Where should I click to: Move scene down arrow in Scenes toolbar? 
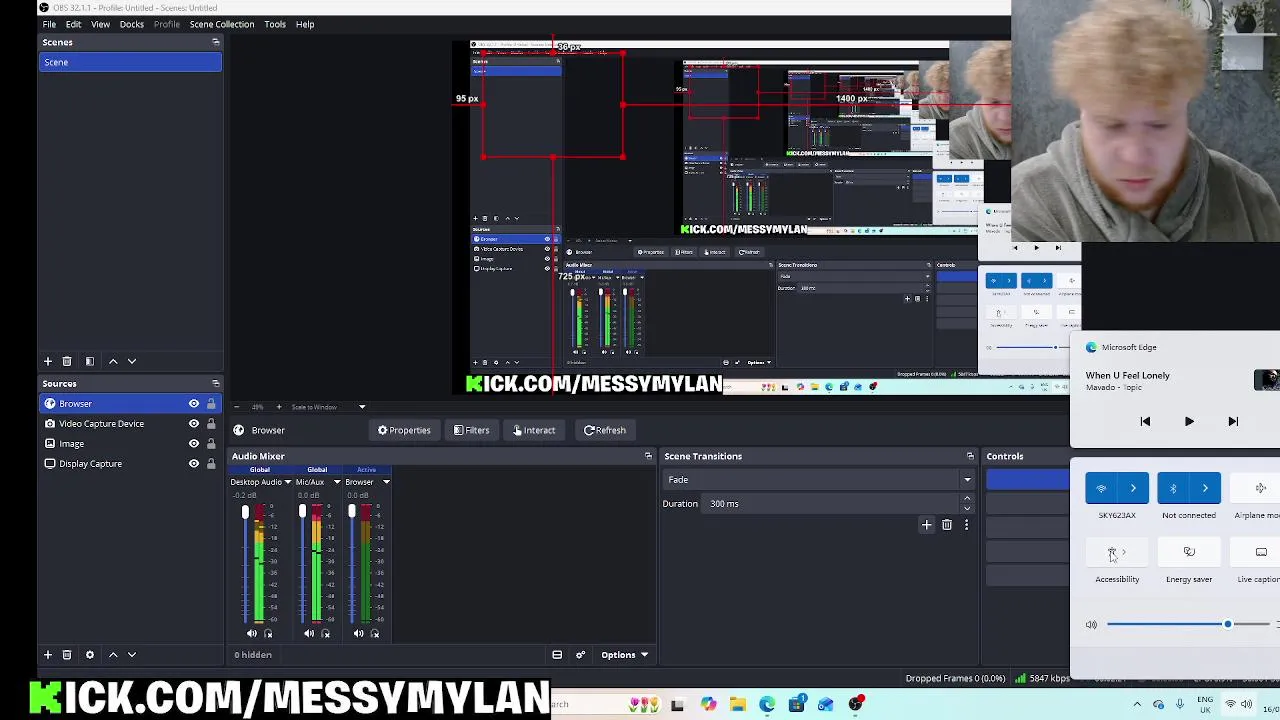132,361
